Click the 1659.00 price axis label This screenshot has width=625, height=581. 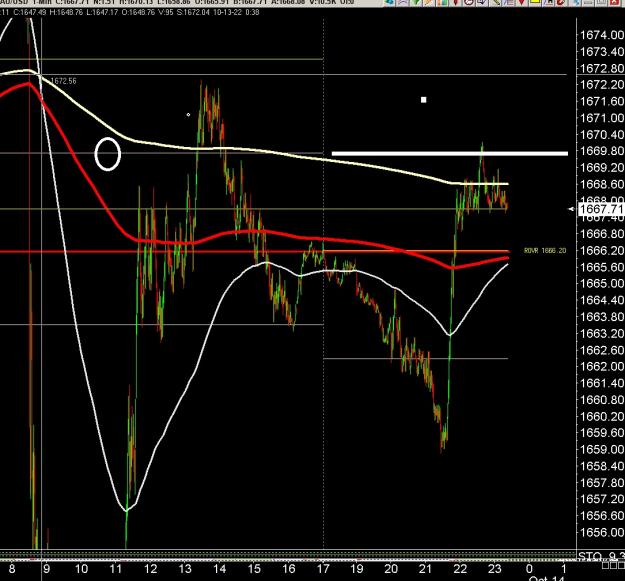click(x=601, y=449)
